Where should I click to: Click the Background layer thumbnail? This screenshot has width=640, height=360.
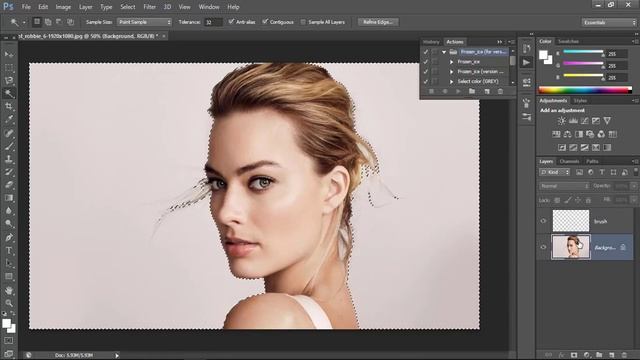tap(571, 247)
